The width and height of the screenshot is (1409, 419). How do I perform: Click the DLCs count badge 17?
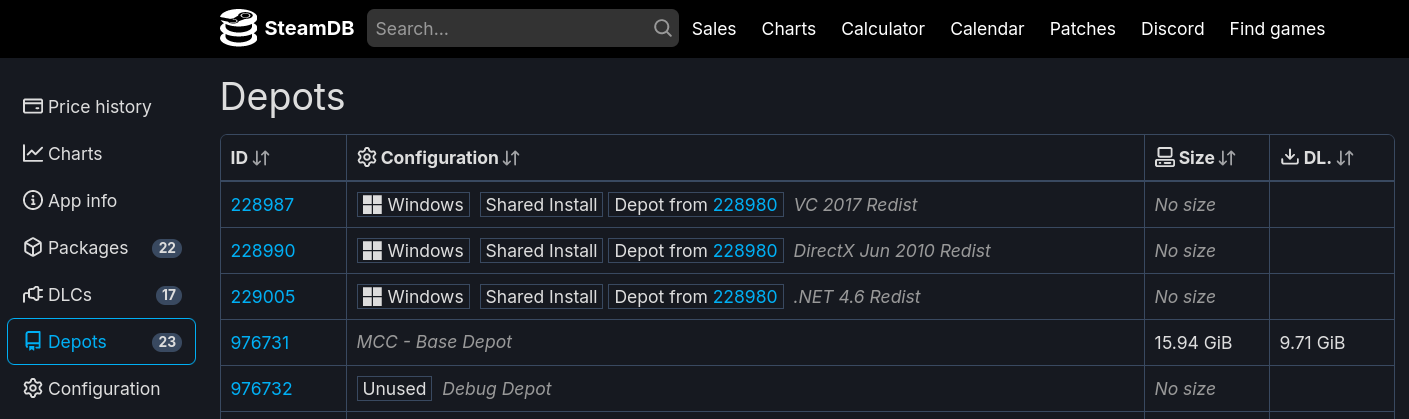tap(169, 294)
